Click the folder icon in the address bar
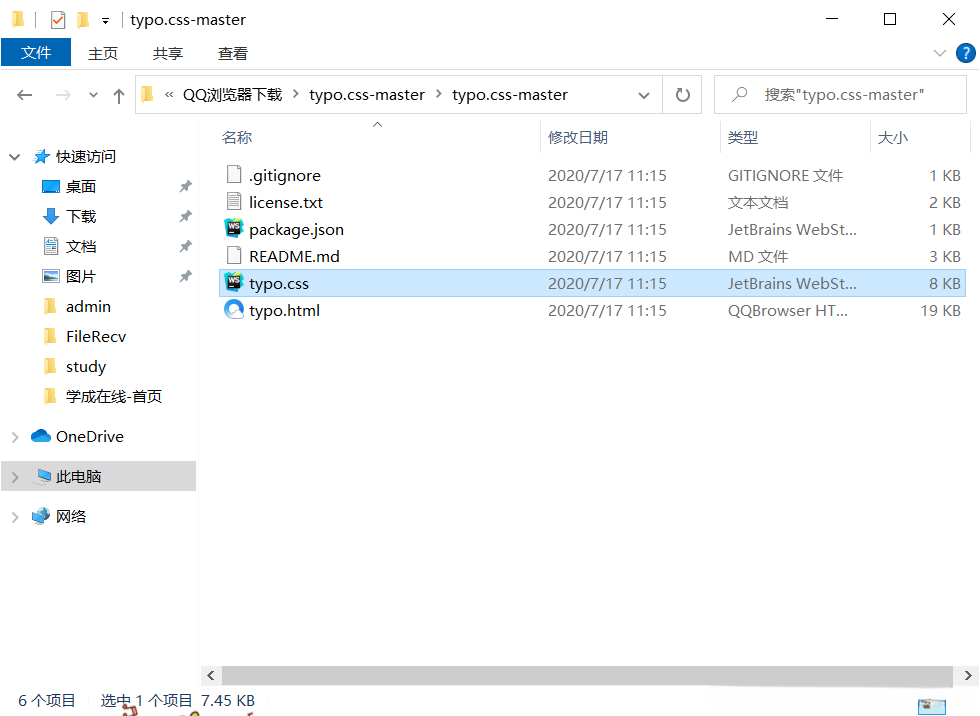Image resolution: width=980 pixels, height=716 pixels. tap(148, 94)
